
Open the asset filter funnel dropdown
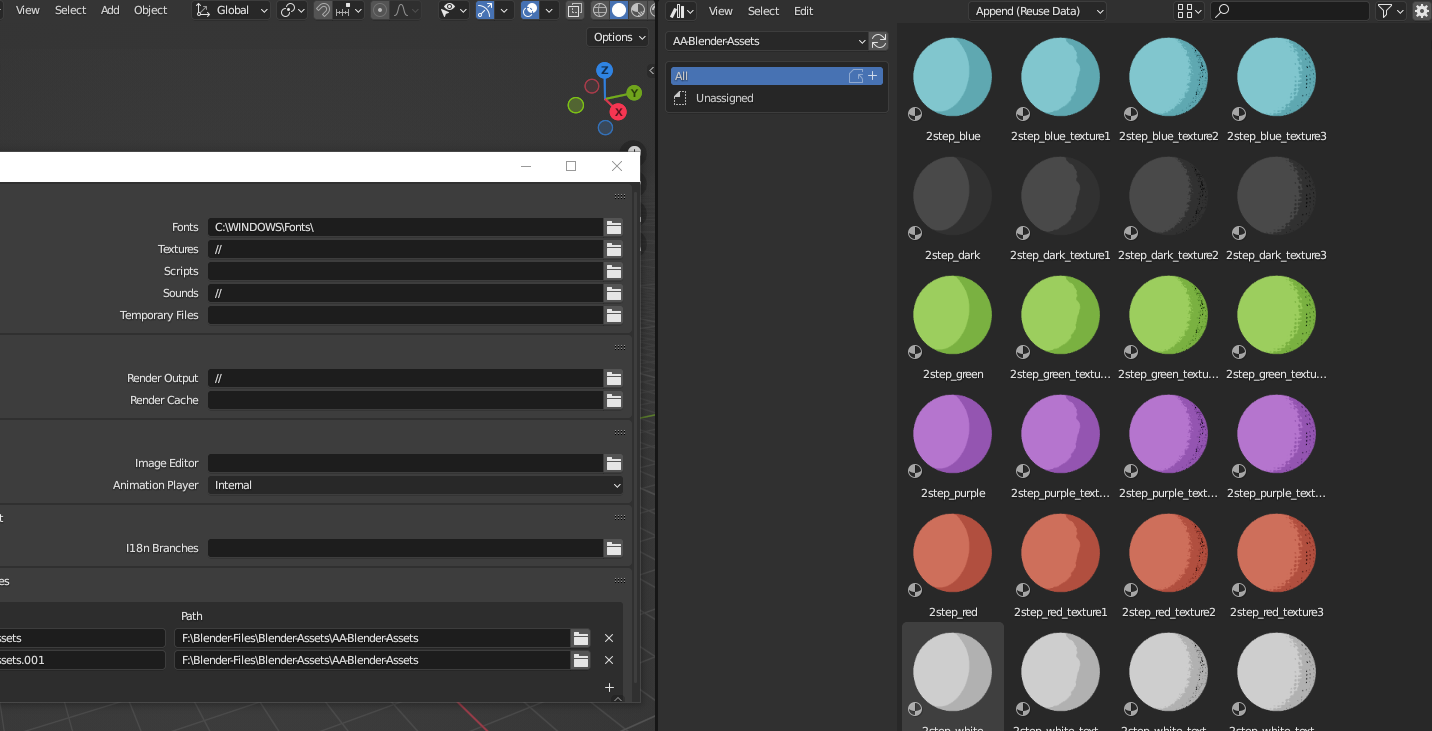point(1390,11)
